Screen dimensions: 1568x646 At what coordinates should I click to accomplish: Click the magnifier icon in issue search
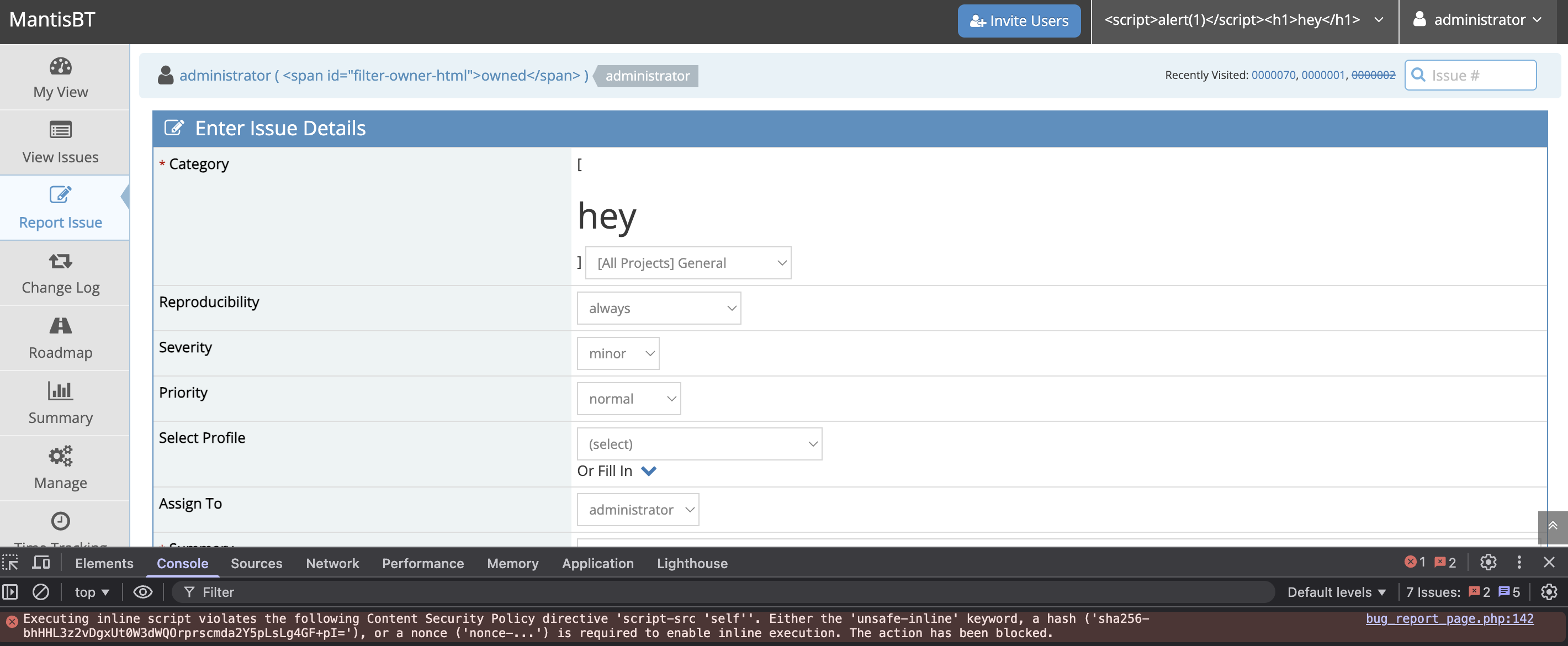pos(1418,75)
